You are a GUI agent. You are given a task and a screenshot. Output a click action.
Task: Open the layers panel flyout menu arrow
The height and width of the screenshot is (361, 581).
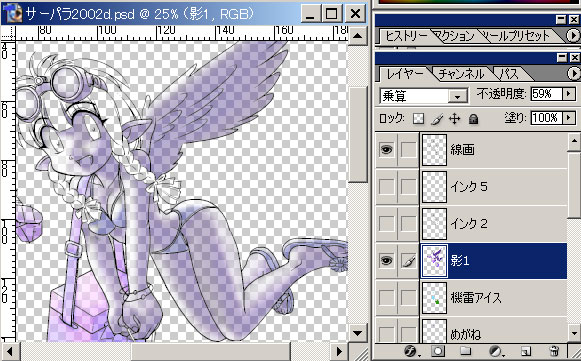pos(573,73)
